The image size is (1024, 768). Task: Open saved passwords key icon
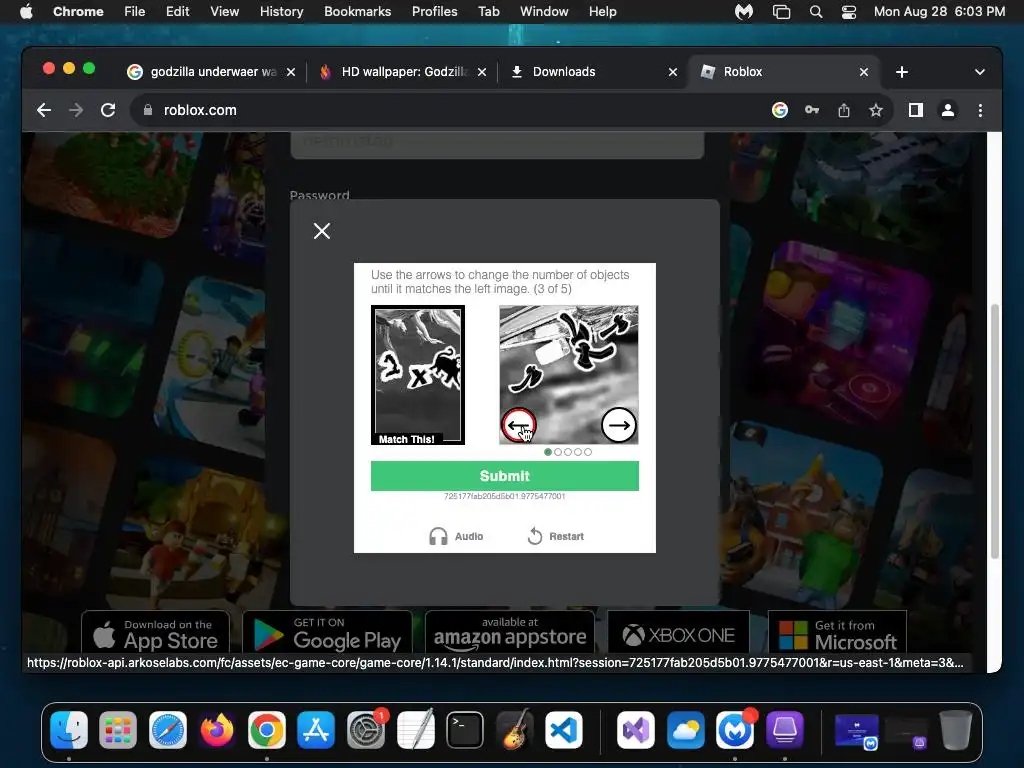click(x=812, y=110)
